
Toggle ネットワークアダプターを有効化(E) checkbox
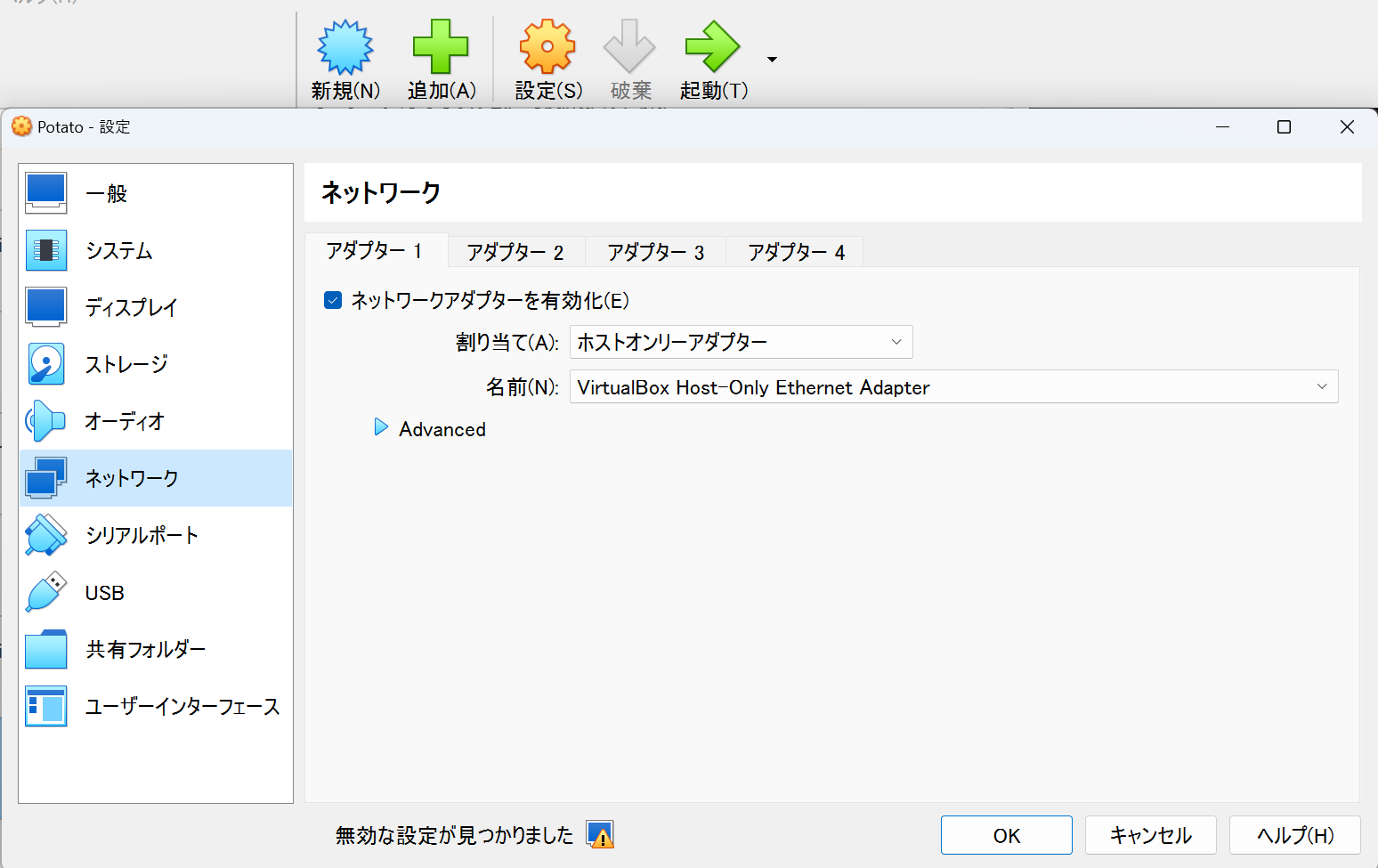(x=333, y=300)
